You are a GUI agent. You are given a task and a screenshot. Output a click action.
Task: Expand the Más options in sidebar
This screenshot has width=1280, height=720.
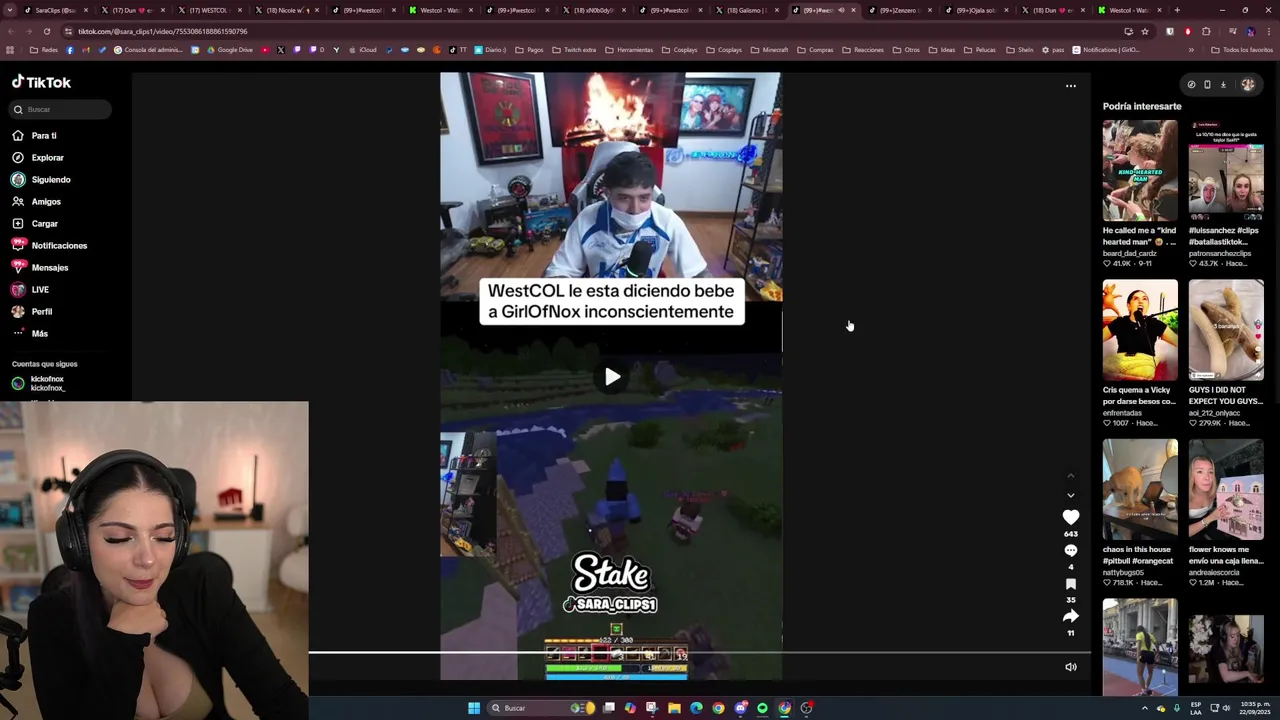pyautogui.click(x=30, y=333)
